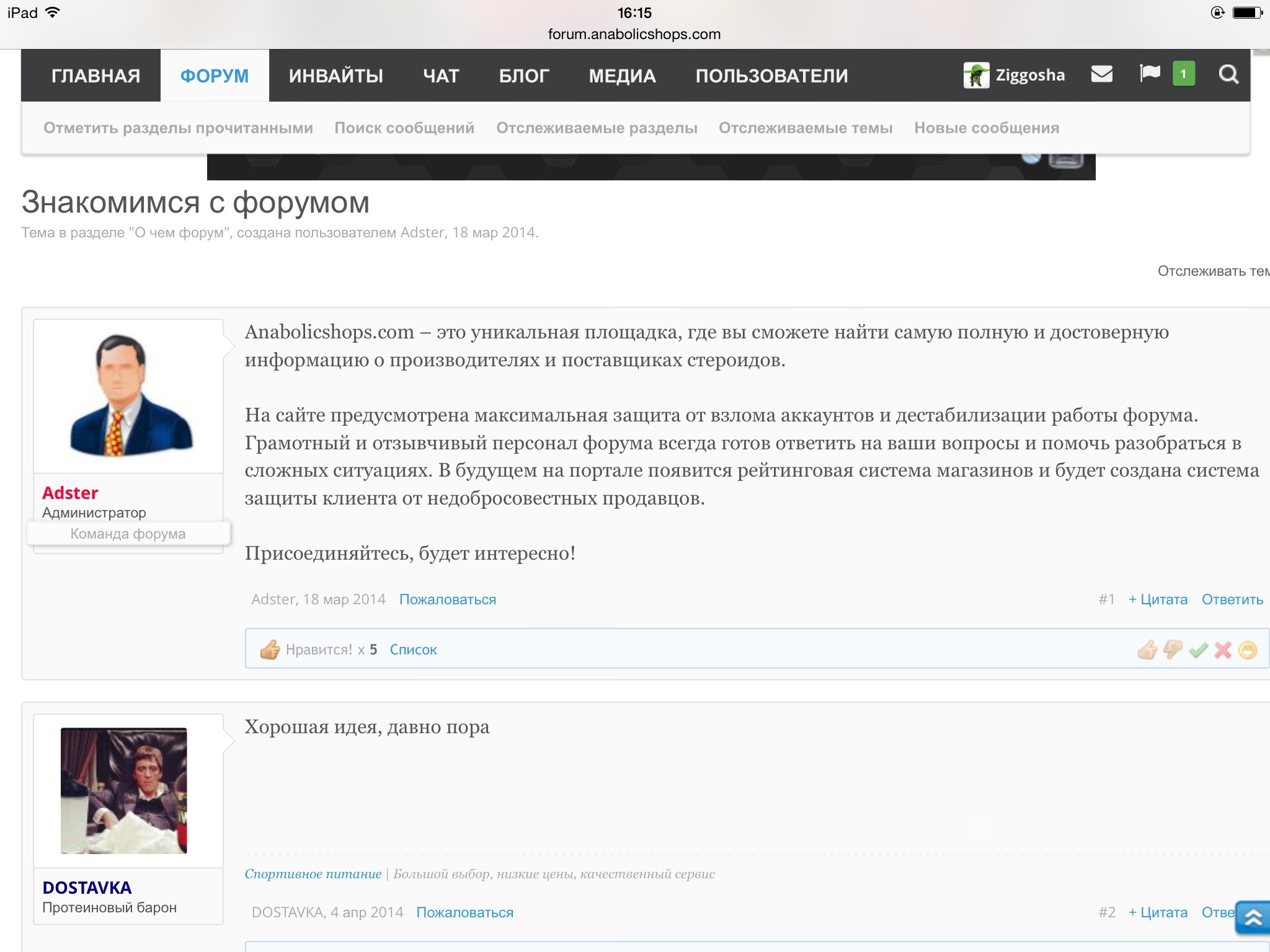
Task: Go to the ГЛАВНАЯ tab
Action: click(x=95, y=76)
